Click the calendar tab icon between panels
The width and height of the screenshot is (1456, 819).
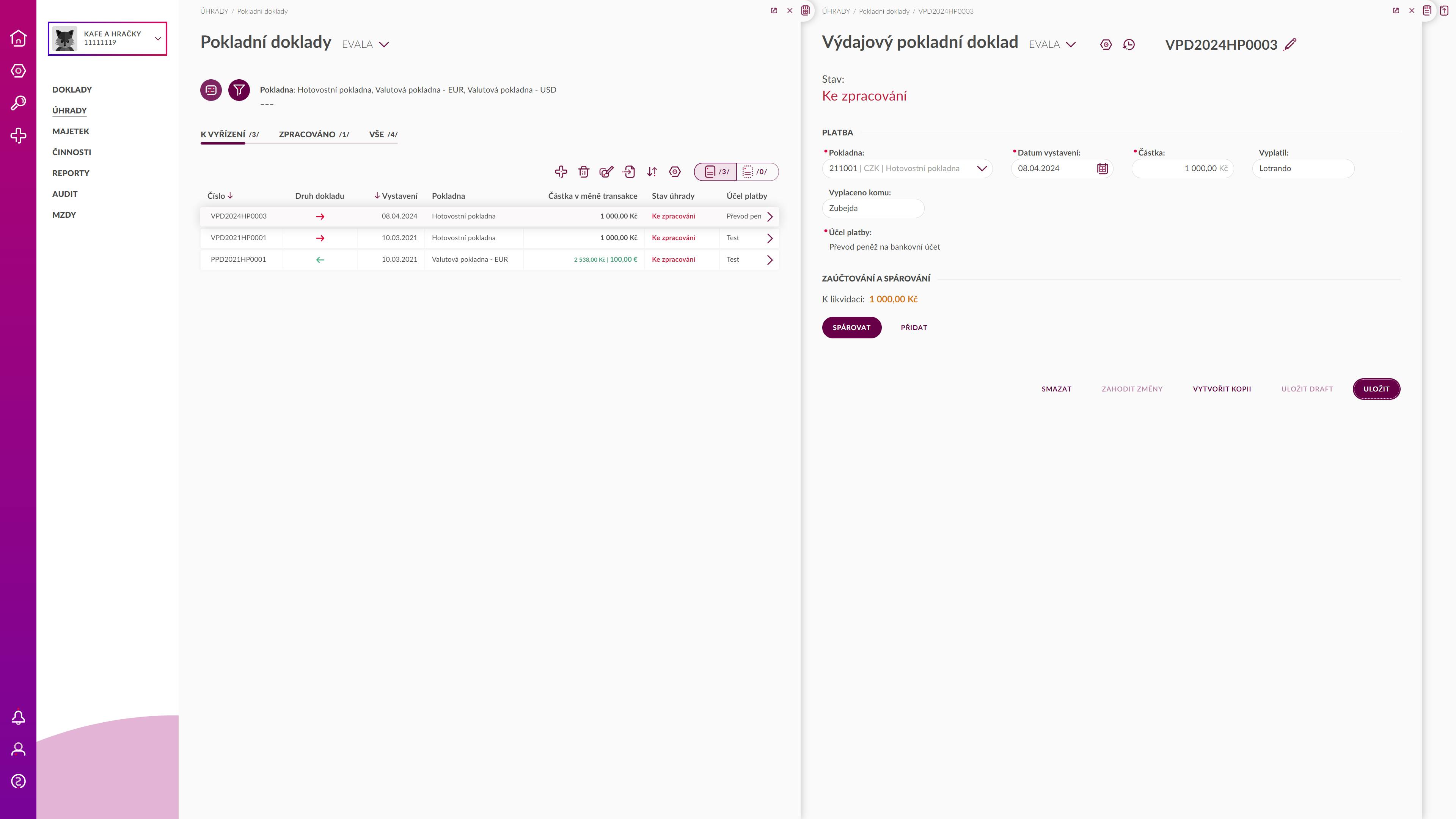click(806, 10)
